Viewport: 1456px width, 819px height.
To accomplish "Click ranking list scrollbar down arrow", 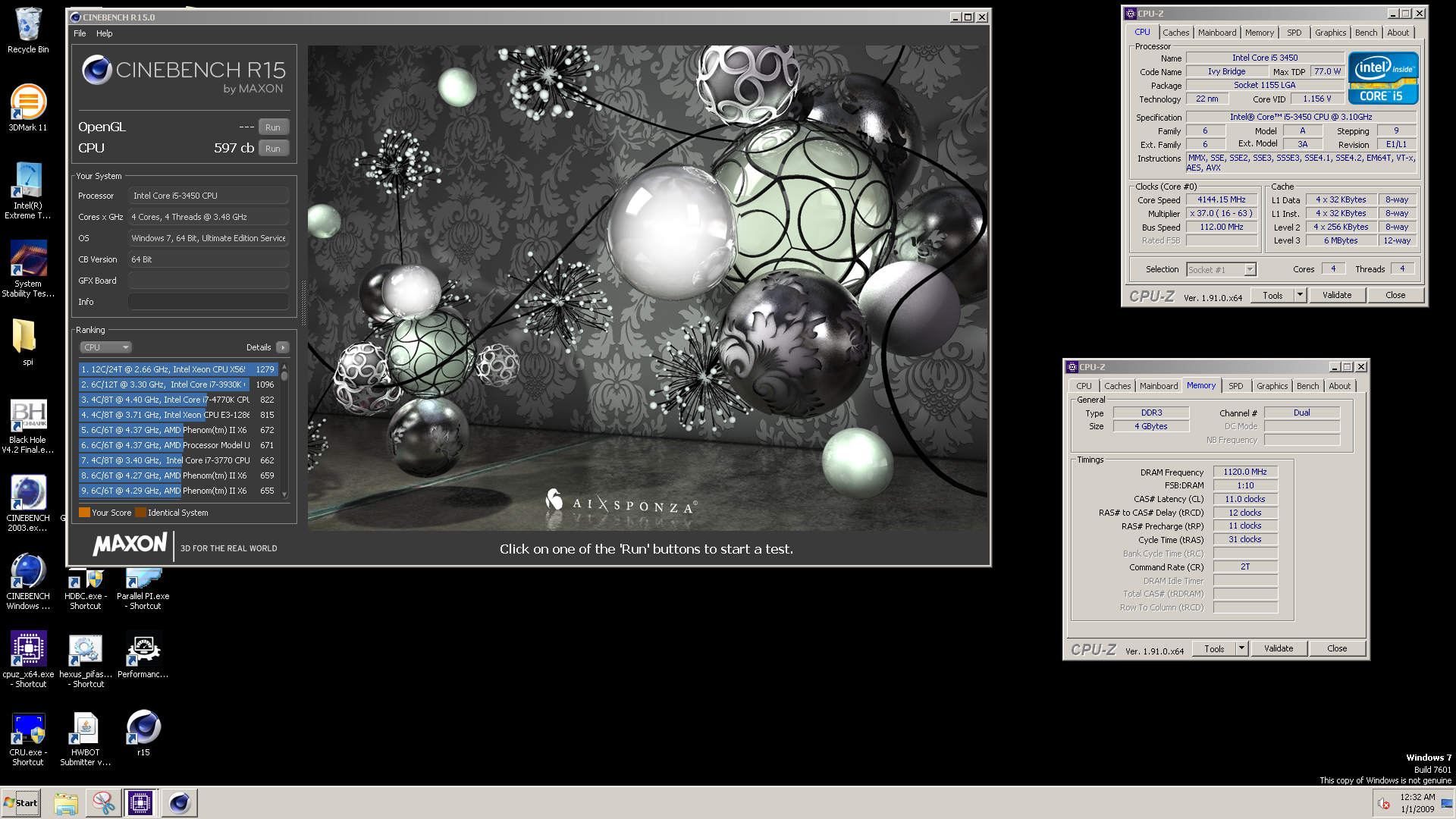I will click(x=284, y=494).
